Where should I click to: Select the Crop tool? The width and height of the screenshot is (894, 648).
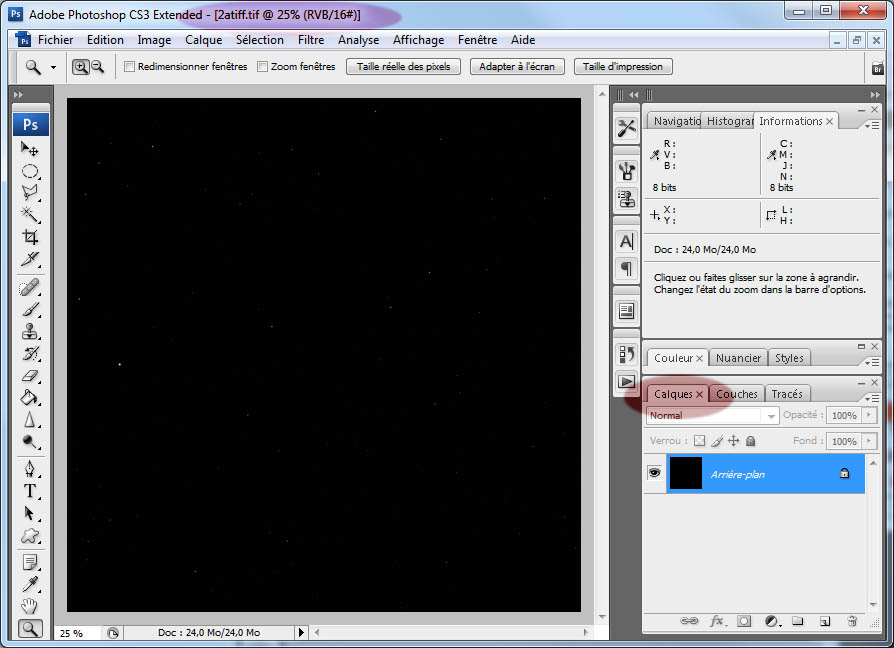point(30,237)
